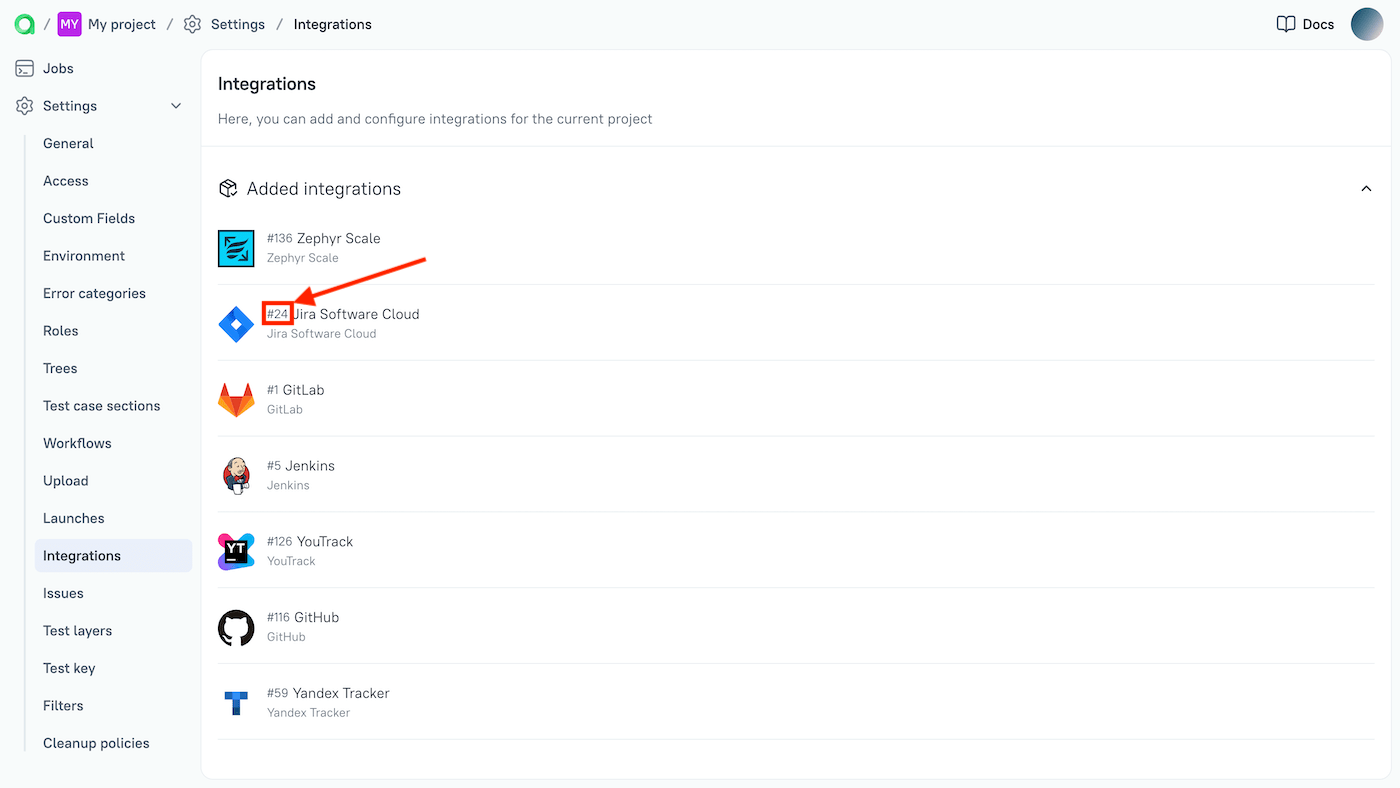Click the sidebar Settings gear icon
The height and width of the screenshot is (788, 1400).
(x=25, y=106)
